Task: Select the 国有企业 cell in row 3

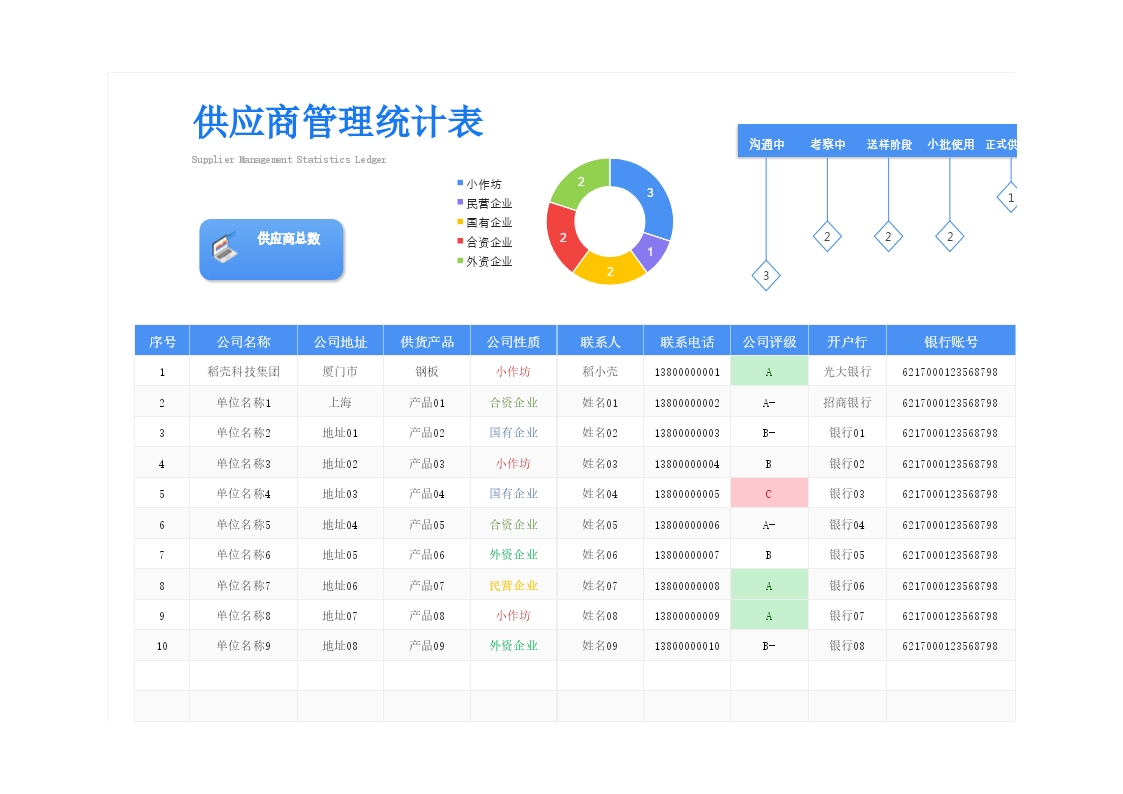Action: (x=514, y=432)
